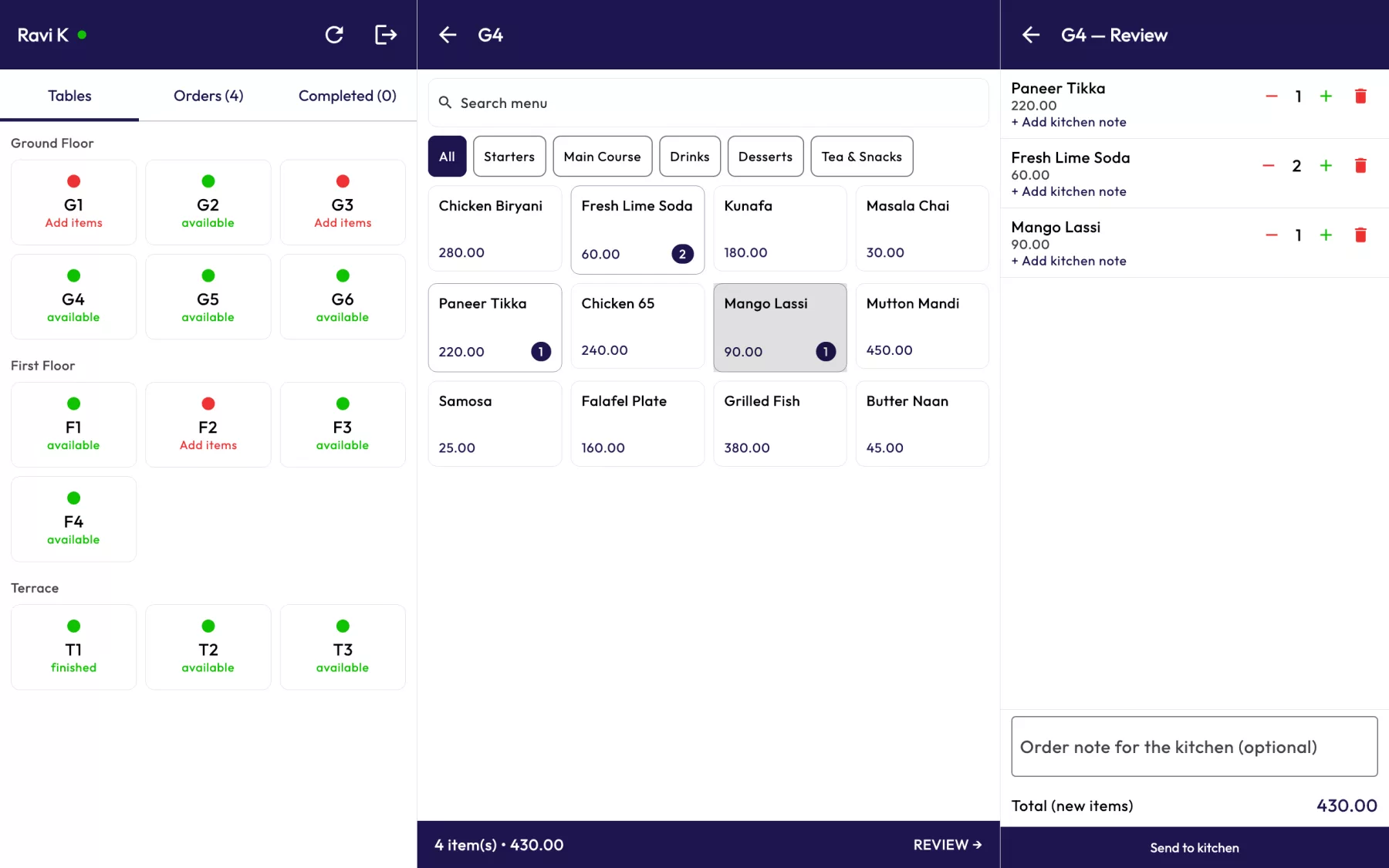1389x868 pixels.
Task: Filter menu by Tea & Snacks
Action: pos(862,157)
